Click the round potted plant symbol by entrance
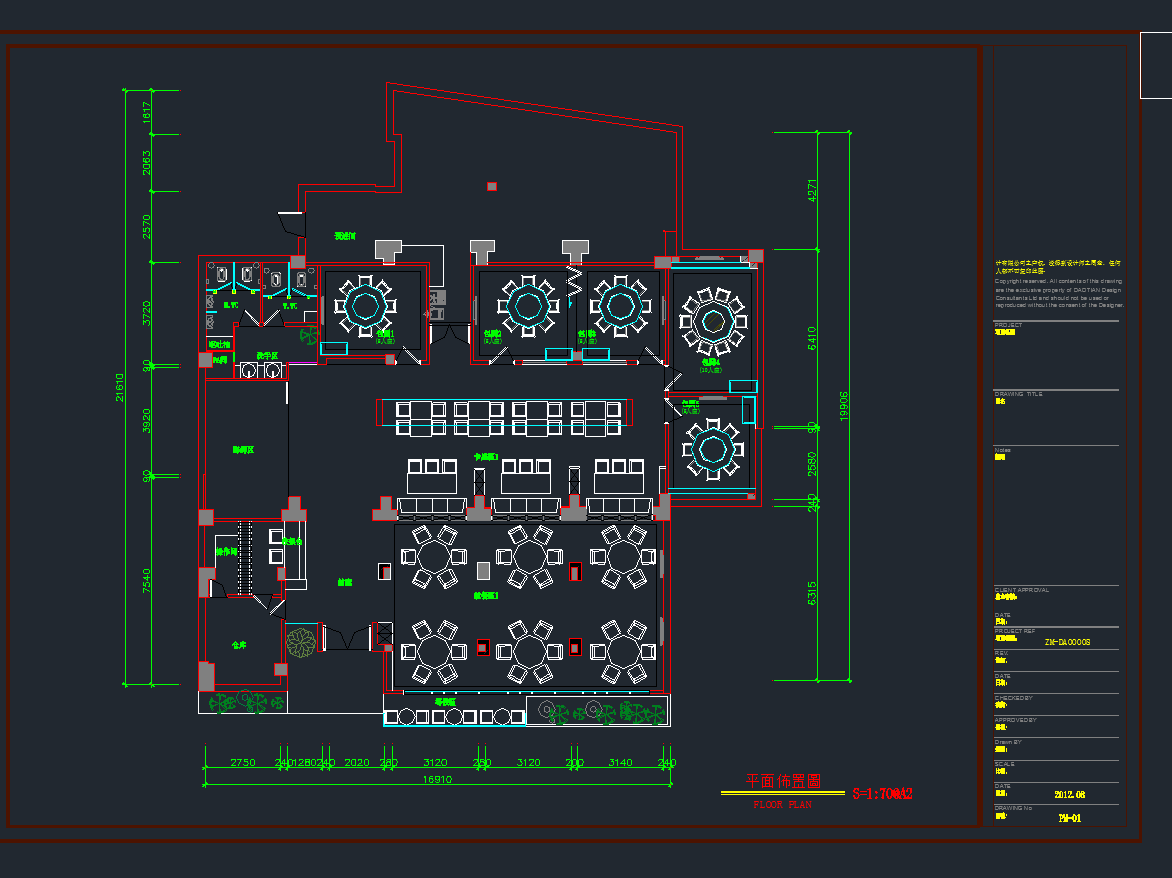This screenshot has width=1172, height=878. click(300, 642)
